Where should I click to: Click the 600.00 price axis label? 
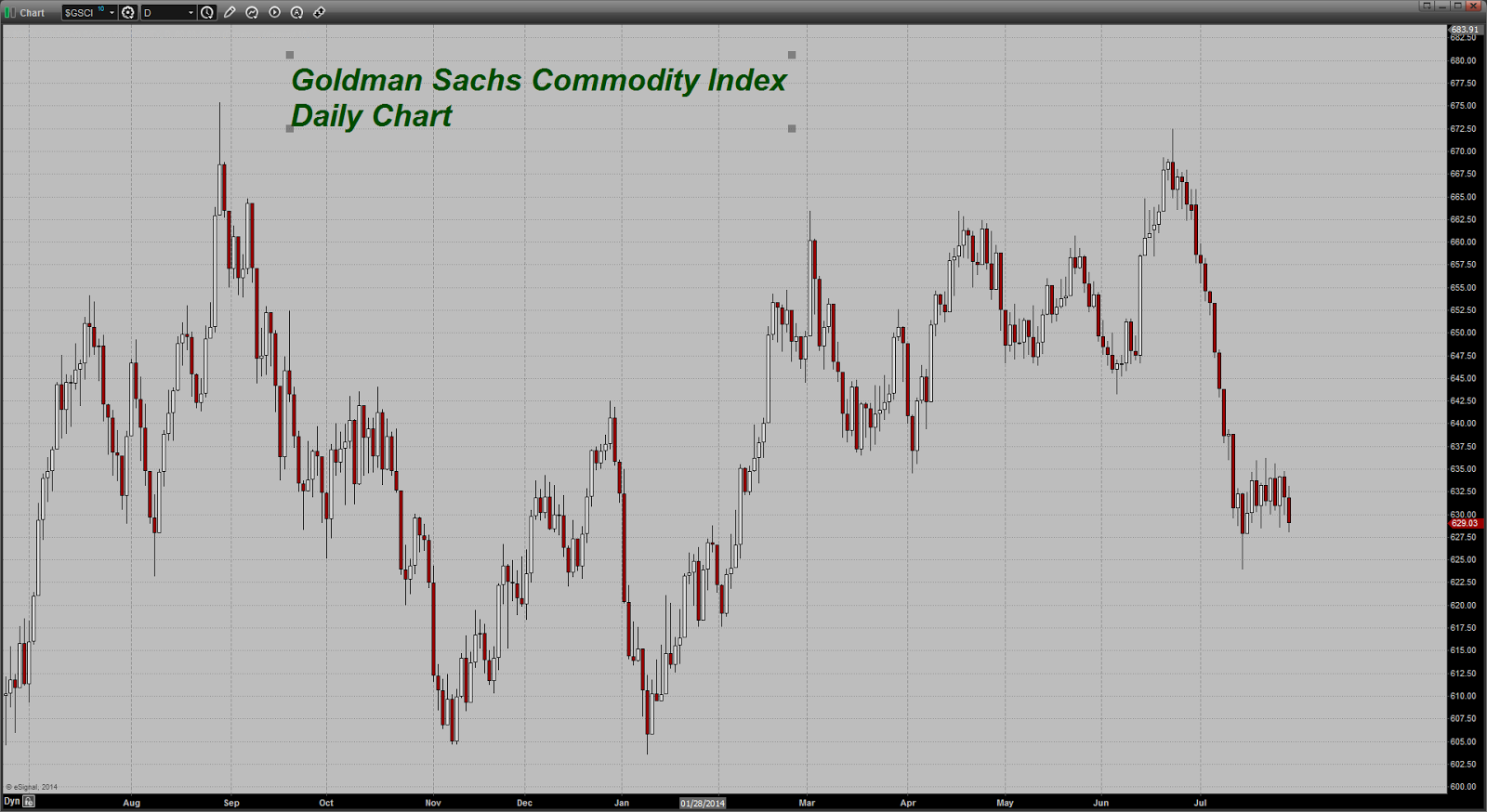click(x=1463, y=787)
